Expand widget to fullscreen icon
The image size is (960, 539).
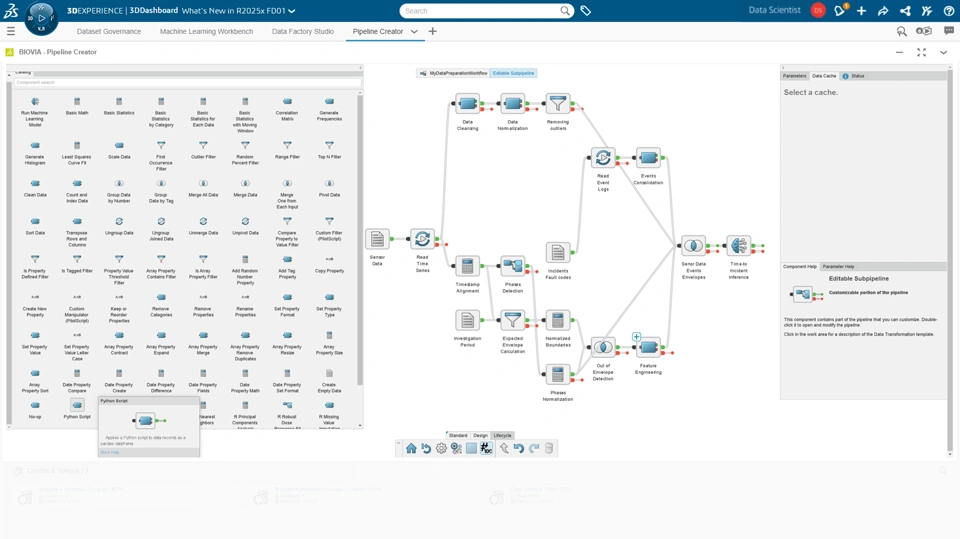click(921, 53)
